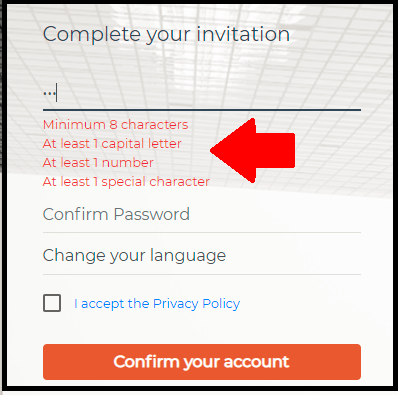Focus the Confirm Password field

pyautogui.click(x=202, y=214)
